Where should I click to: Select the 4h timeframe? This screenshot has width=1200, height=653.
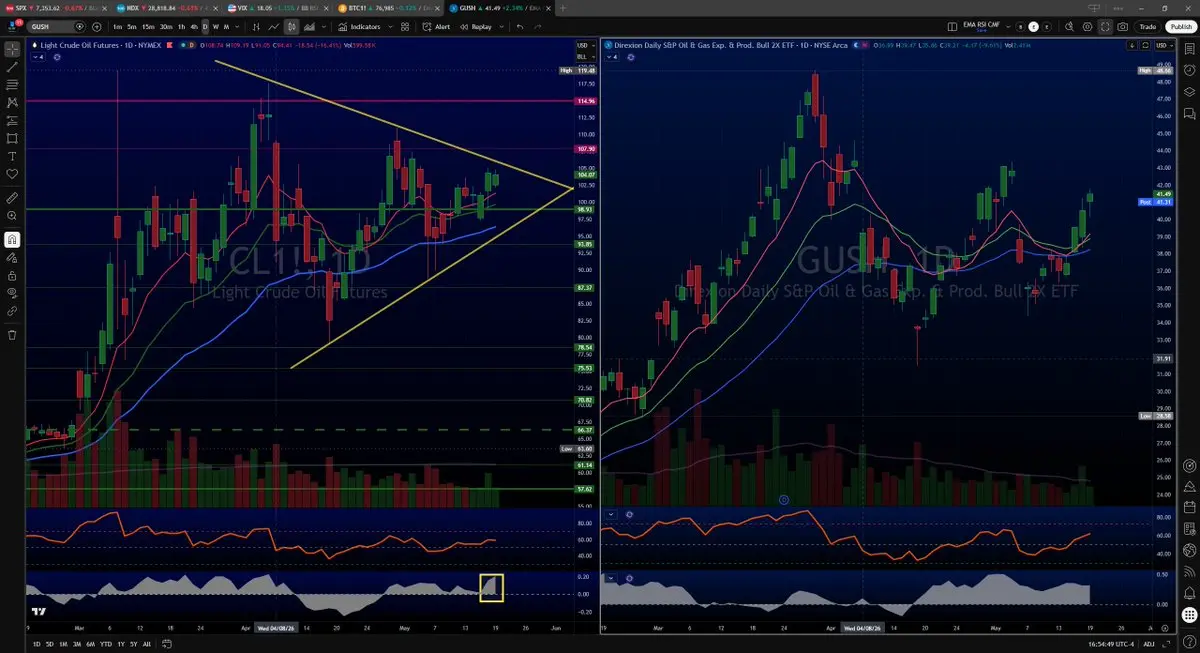click(194, 27)
